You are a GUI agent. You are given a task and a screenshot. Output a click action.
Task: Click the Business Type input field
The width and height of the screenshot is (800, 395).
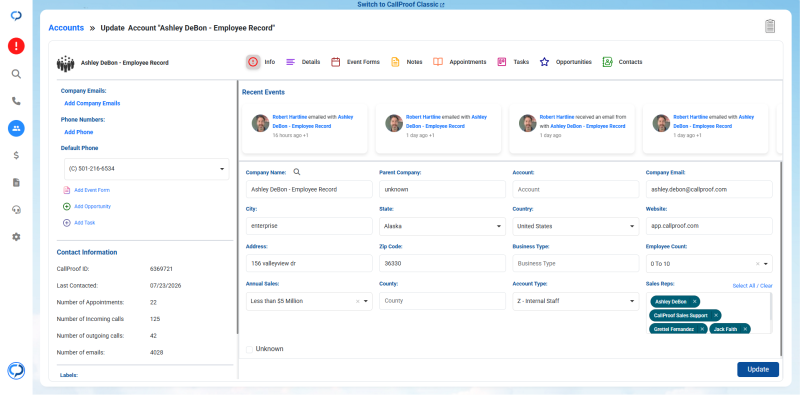coord(576,263)
